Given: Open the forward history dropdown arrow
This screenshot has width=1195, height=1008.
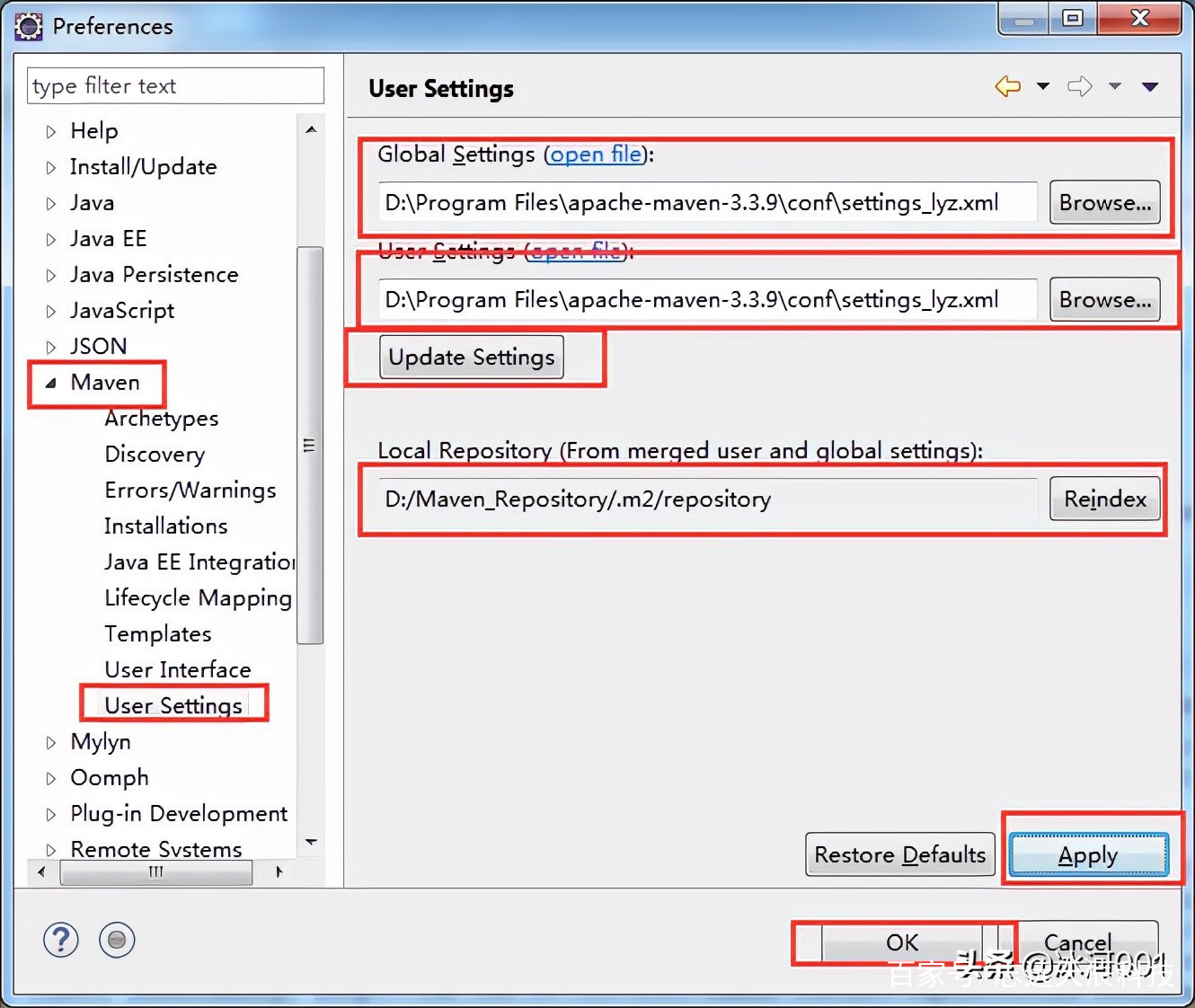Looking at the screenshot, I should pos(1115,86).
